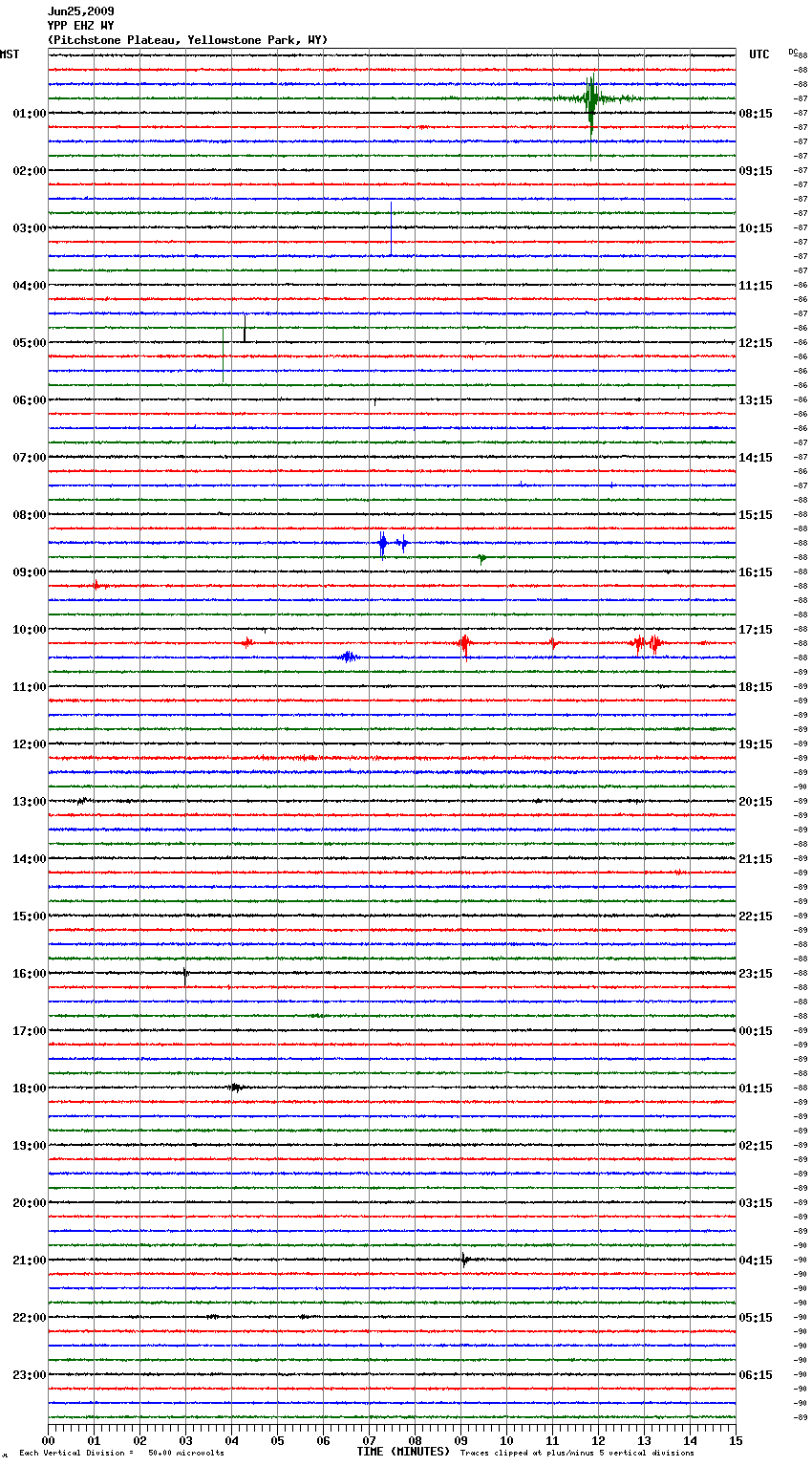
Task: Click the UTC timezone header
Action: pyautogui.click(x=759, y=54)
